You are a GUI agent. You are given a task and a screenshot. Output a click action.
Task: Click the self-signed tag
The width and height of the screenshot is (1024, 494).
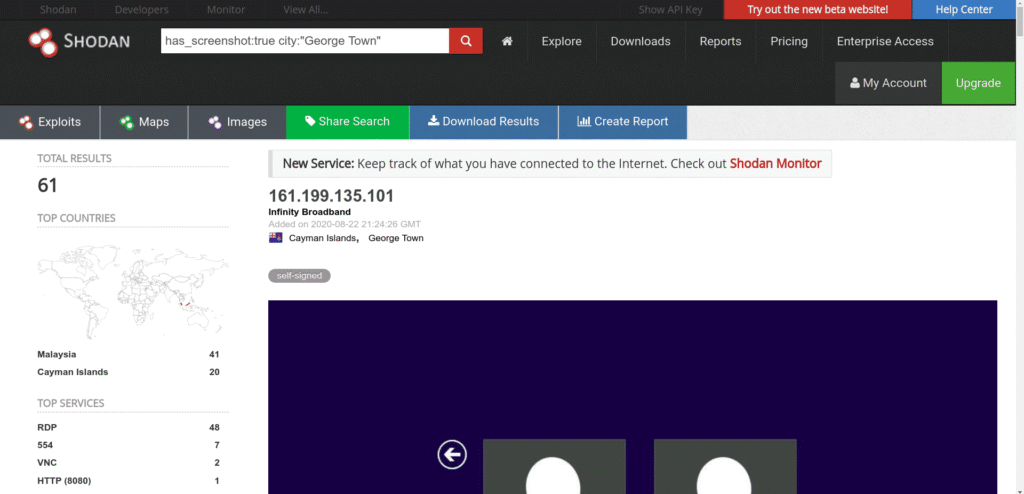click(x=299, y=276)
